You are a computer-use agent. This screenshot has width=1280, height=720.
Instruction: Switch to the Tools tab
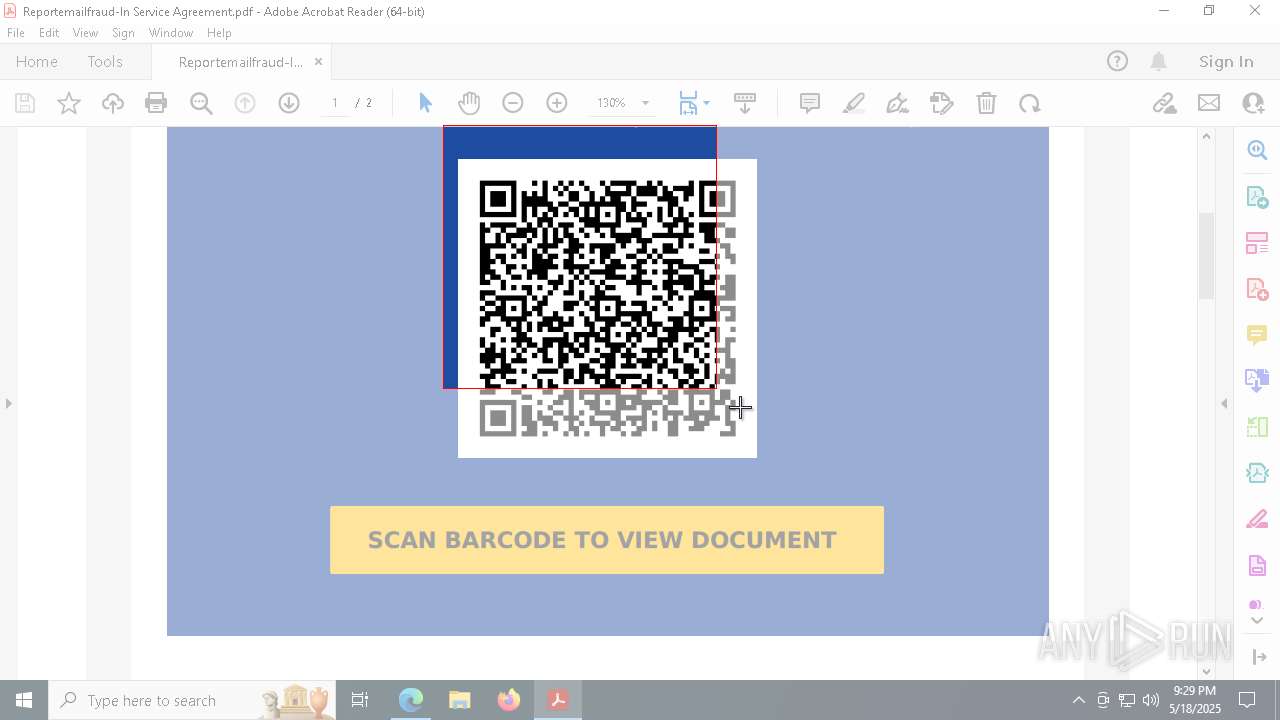pos(105,61)
